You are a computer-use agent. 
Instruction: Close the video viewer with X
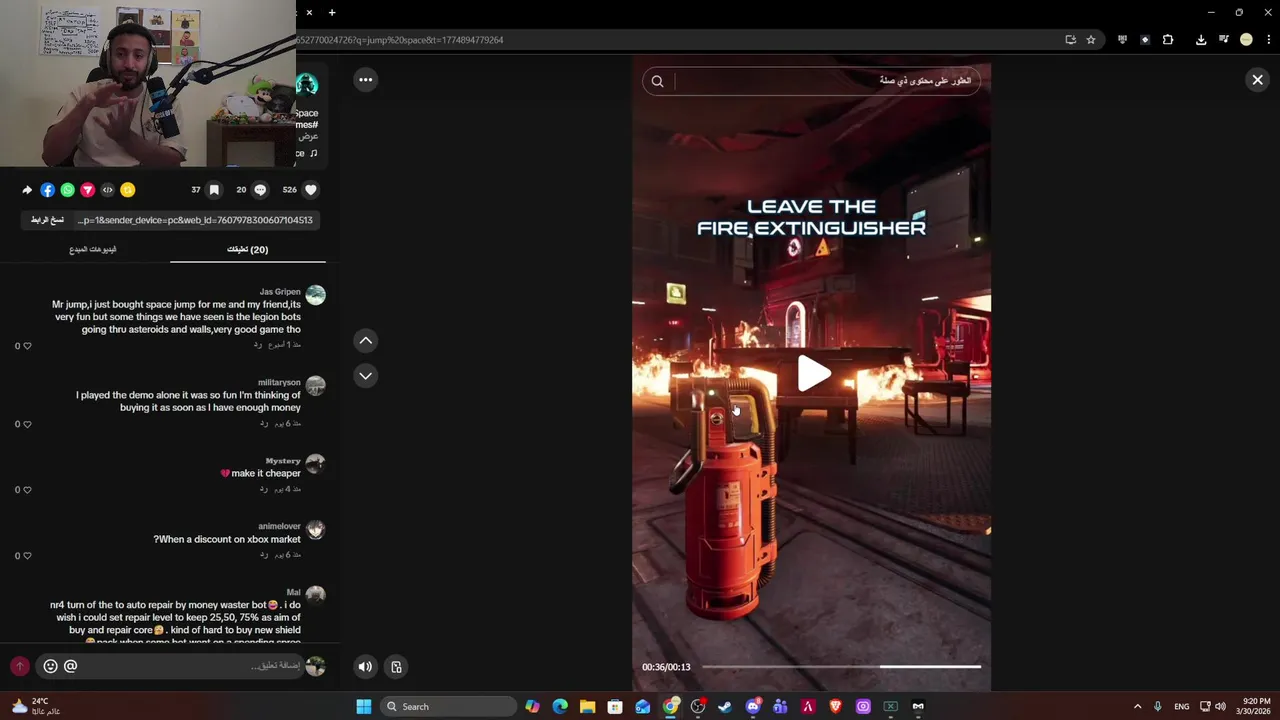click(1257, 80)
